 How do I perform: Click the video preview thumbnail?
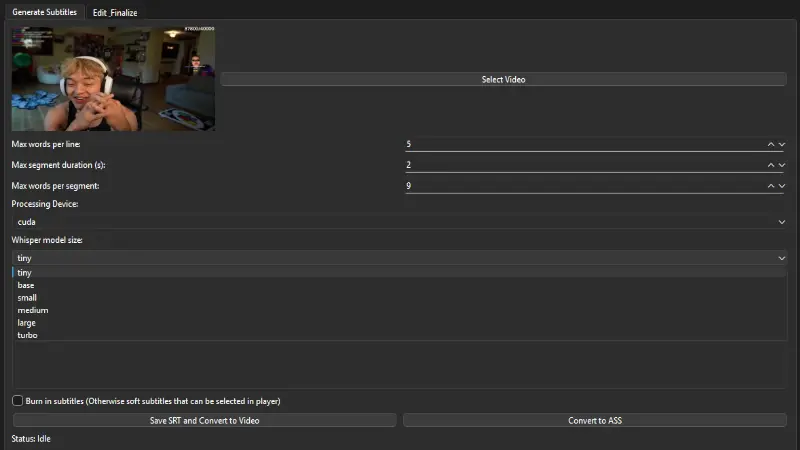[113, 79]
